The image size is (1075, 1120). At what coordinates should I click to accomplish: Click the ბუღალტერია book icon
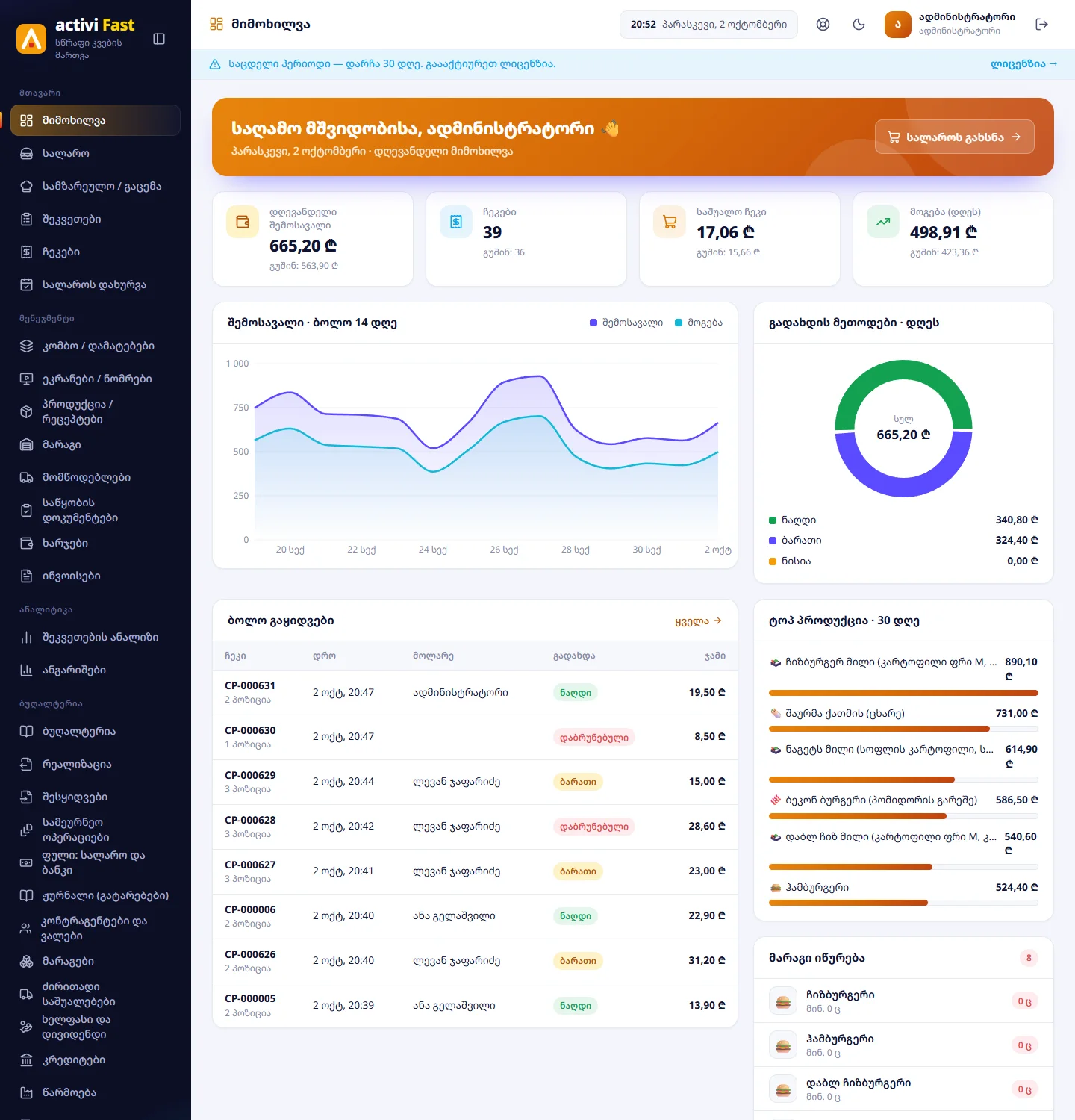click(x=26, y=731)
